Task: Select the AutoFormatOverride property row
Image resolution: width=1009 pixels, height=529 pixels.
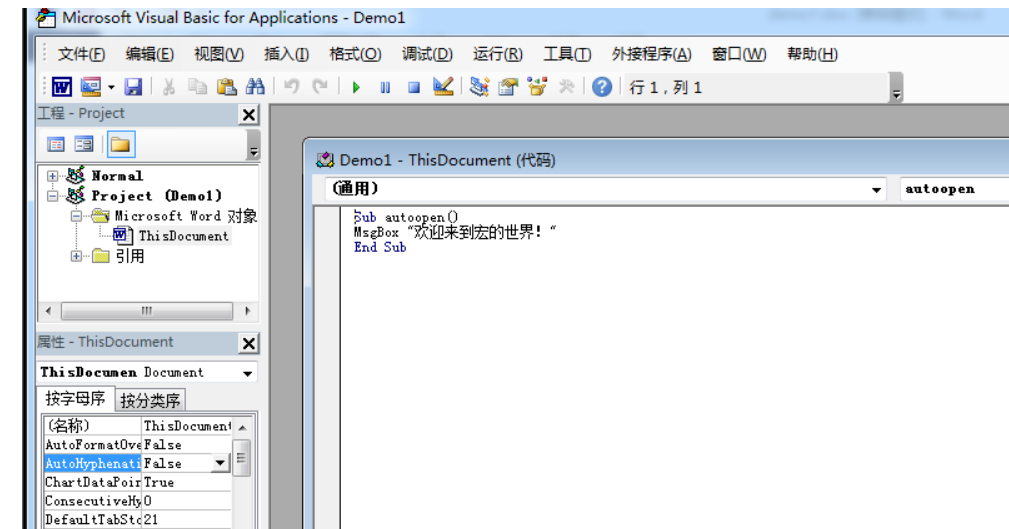Action: coord(137,445)
